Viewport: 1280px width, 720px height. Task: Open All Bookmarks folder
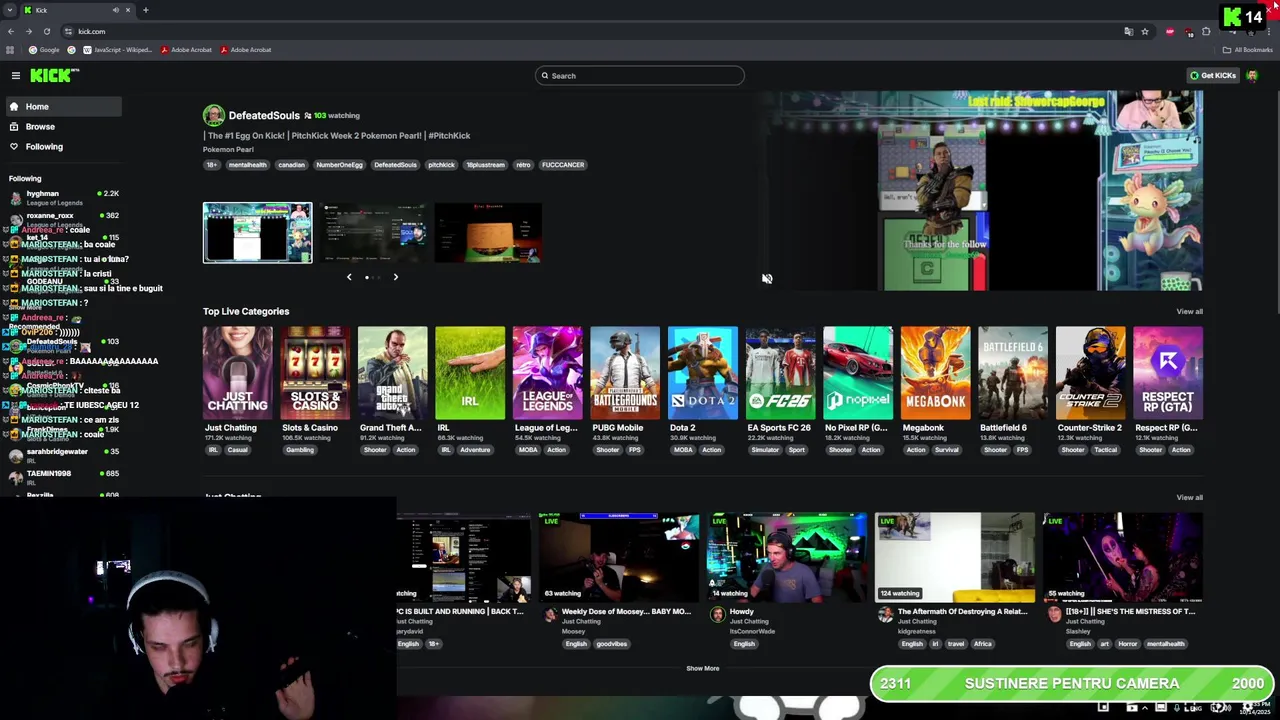1247,49
